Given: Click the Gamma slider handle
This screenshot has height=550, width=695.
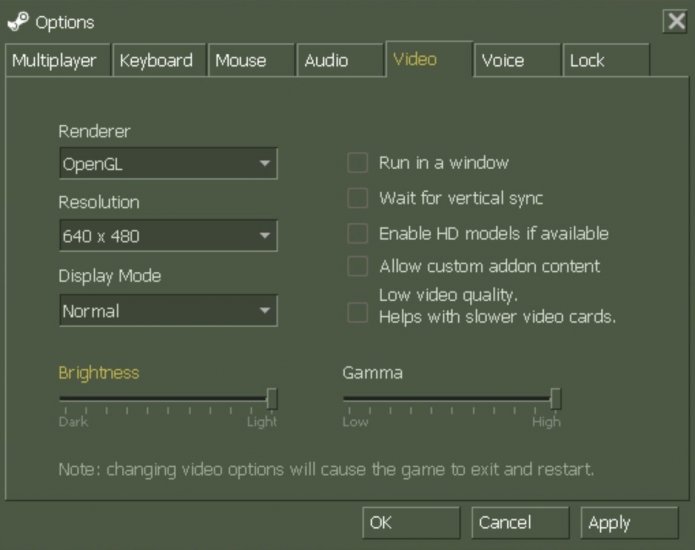Looking at the screenshot, I should click(555, 398).
